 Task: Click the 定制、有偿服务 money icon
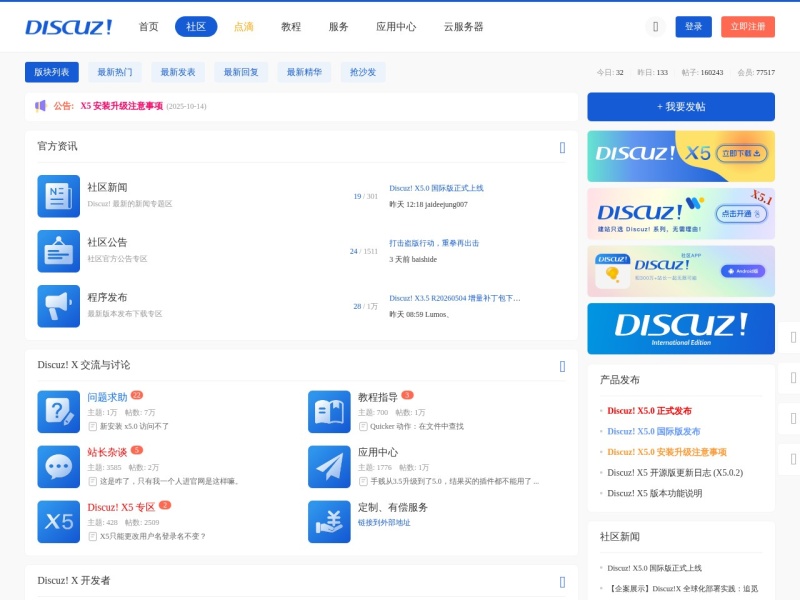click(329, 522)
